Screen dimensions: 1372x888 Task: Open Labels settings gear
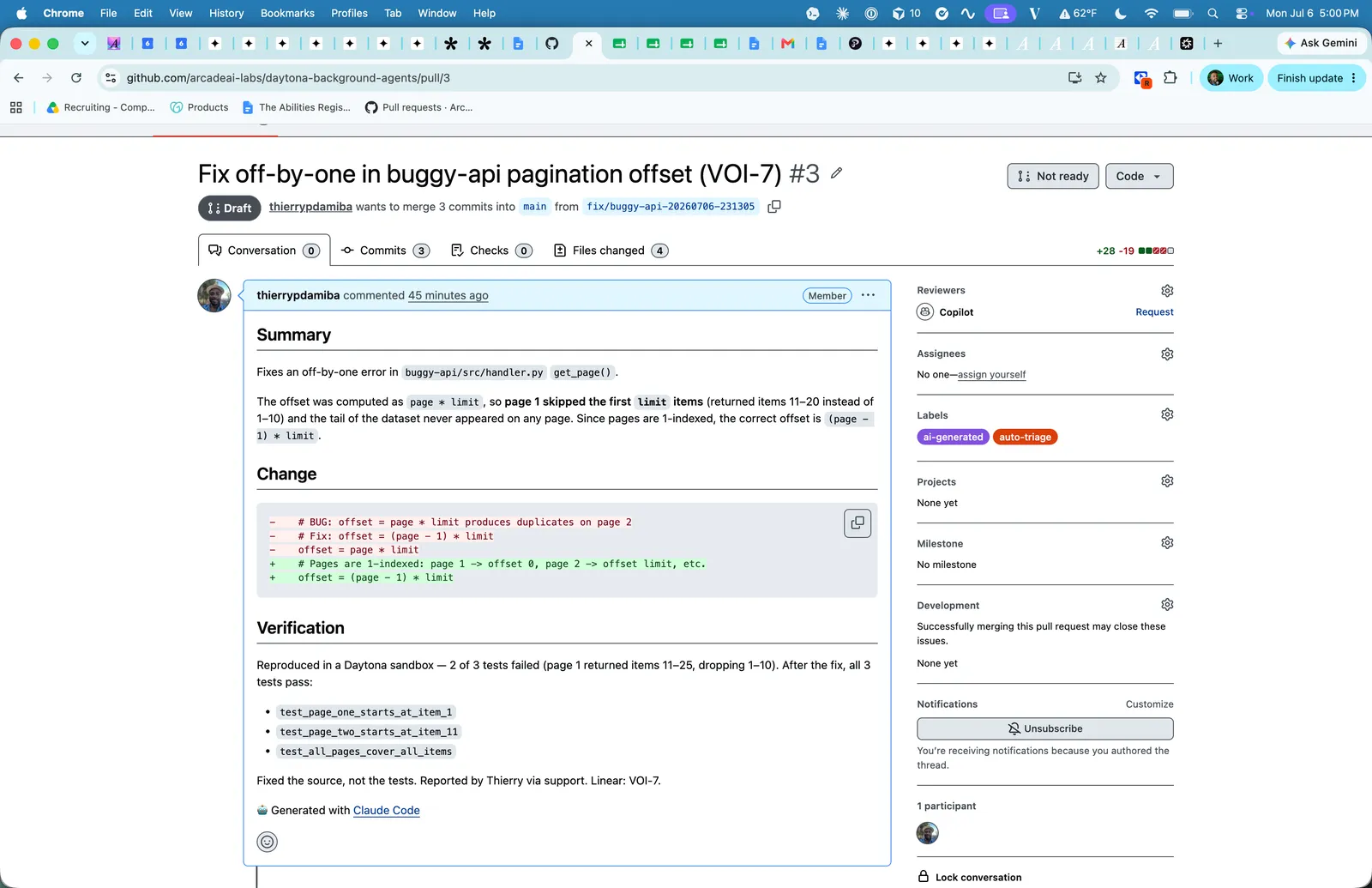(x=1167, y=414)
